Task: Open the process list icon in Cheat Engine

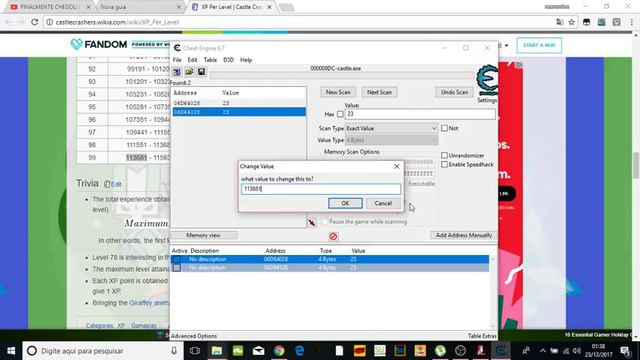Action: pyautogui.click(x=177, y=72)
